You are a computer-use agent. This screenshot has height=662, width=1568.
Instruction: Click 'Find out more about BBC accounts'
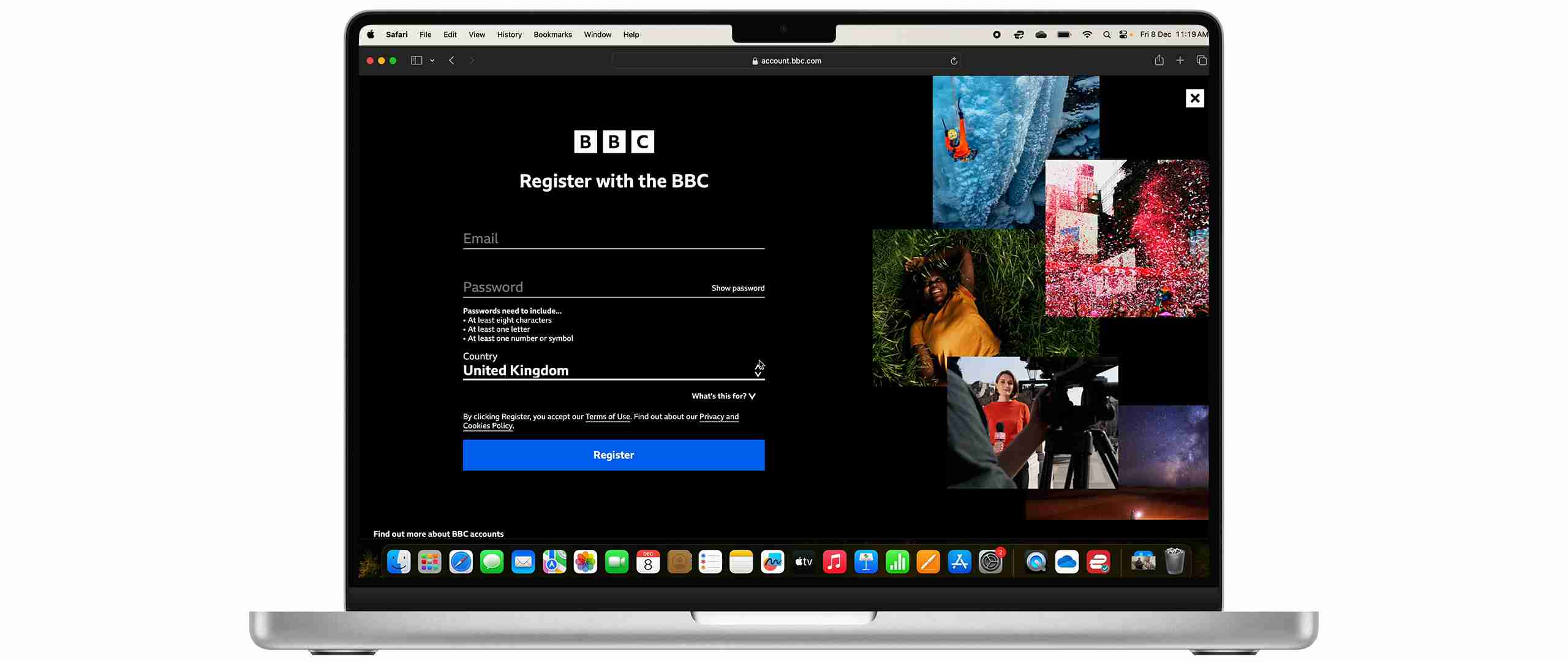pos(439,534)
